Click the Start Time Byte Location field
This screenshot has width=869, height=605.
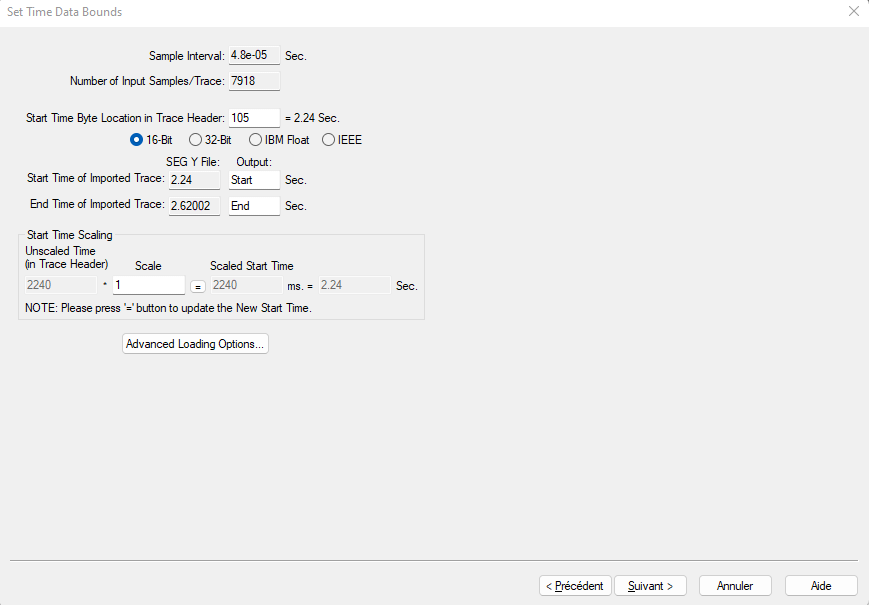click(254, 118)
